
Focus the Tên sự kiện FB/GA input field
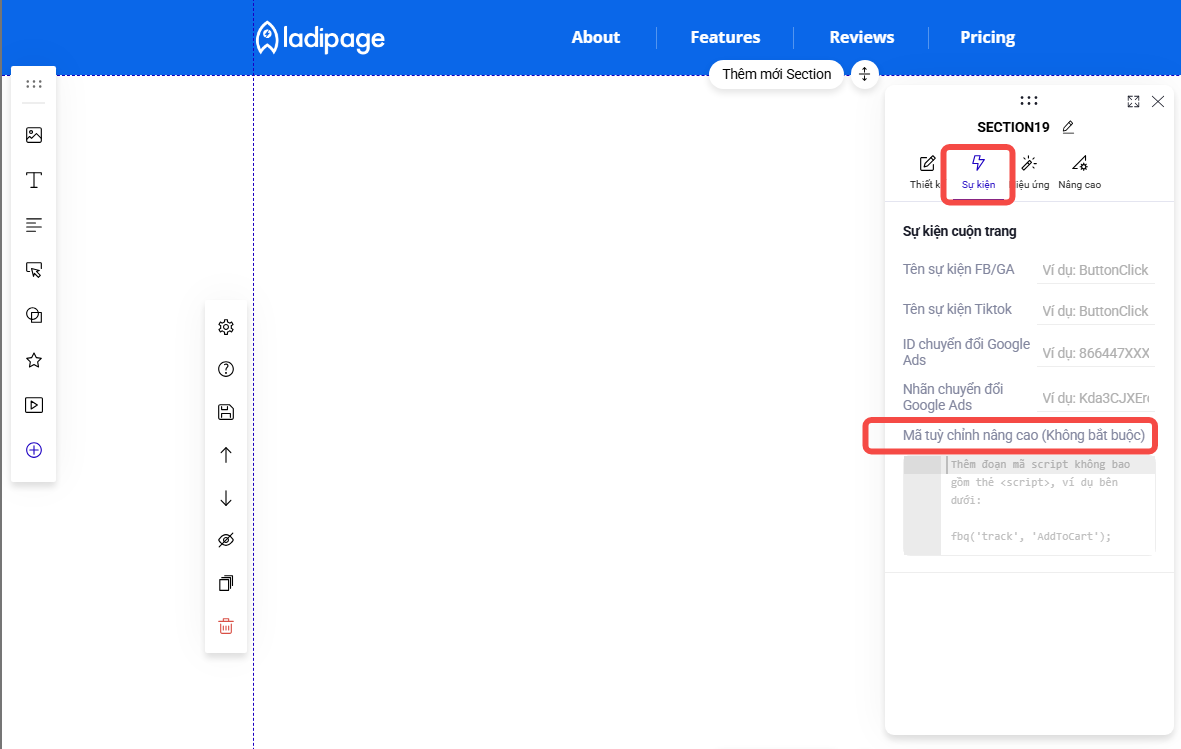coord(1096,270)
